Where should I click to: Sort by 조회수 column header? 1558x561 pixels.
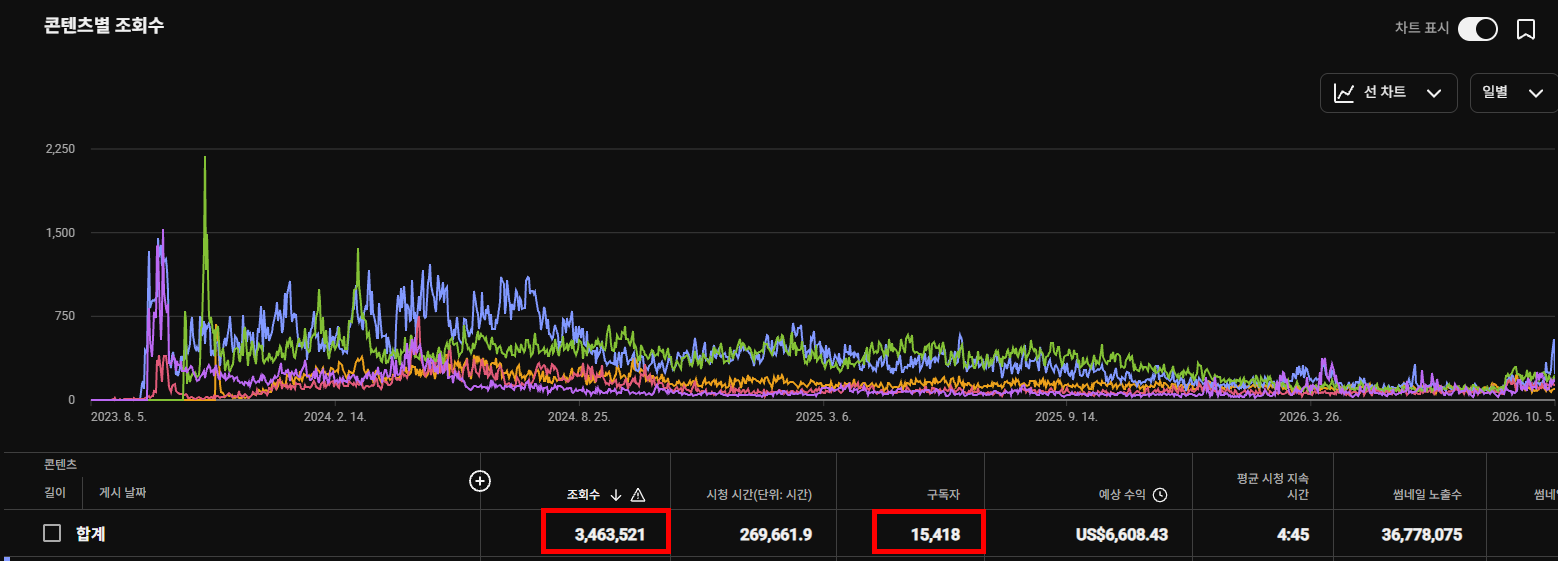pos(585,494)
